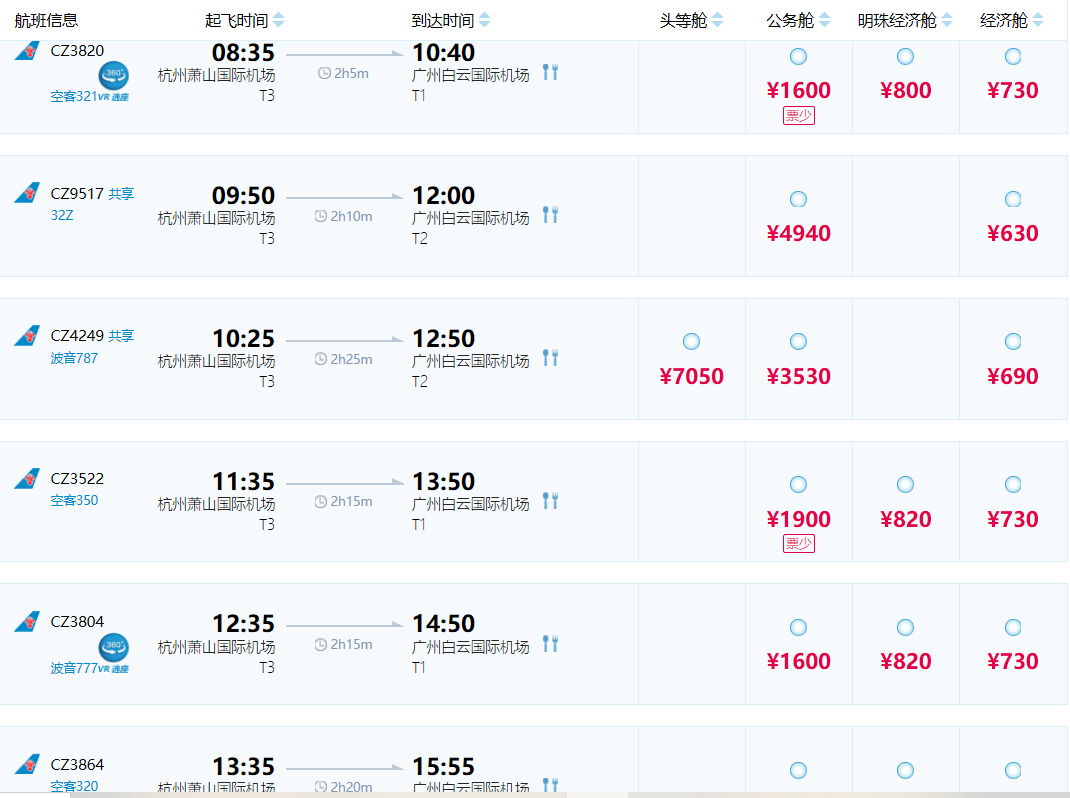The width and height of the screenshot is (1070, 798).
Task: Choose the ¥1900 business fare on CZ3522
Action: click(x=798, y=485)
